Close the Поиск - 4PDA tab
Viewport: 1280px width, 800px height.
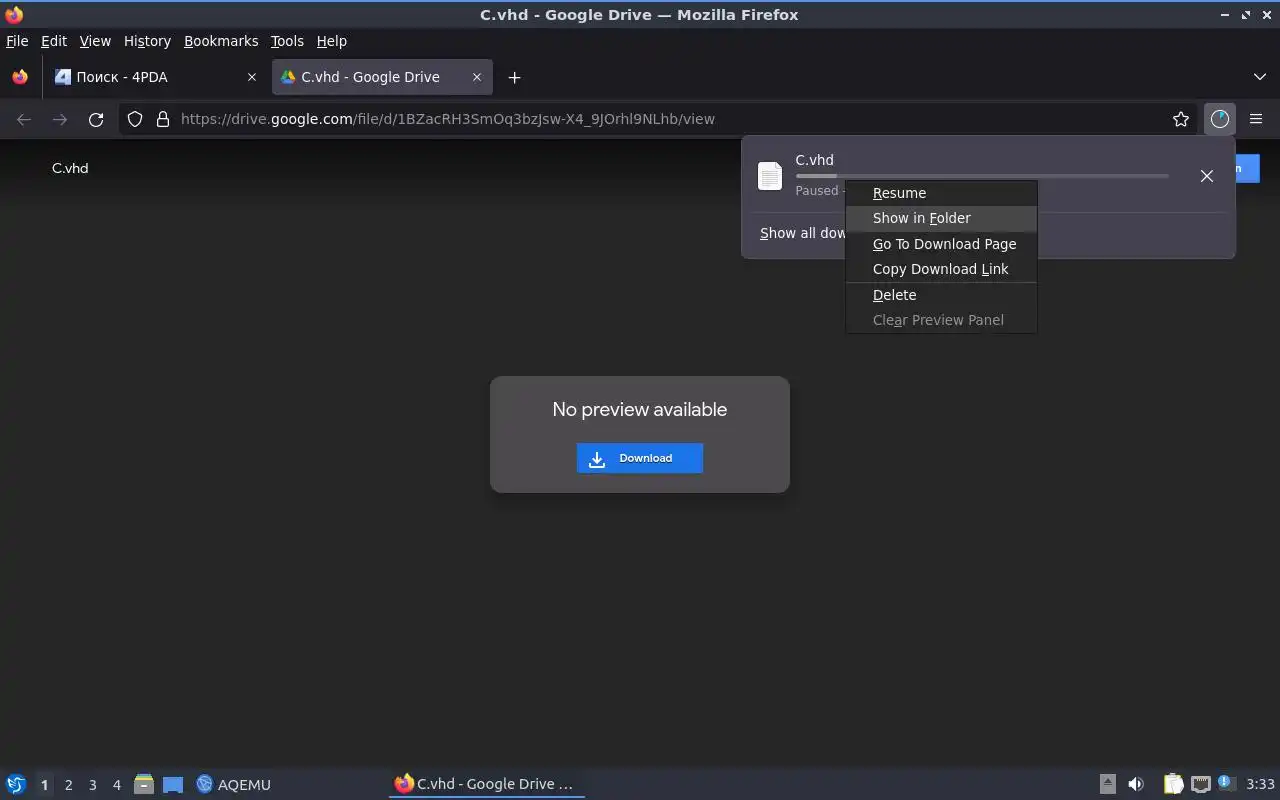(x=252, y=77)
